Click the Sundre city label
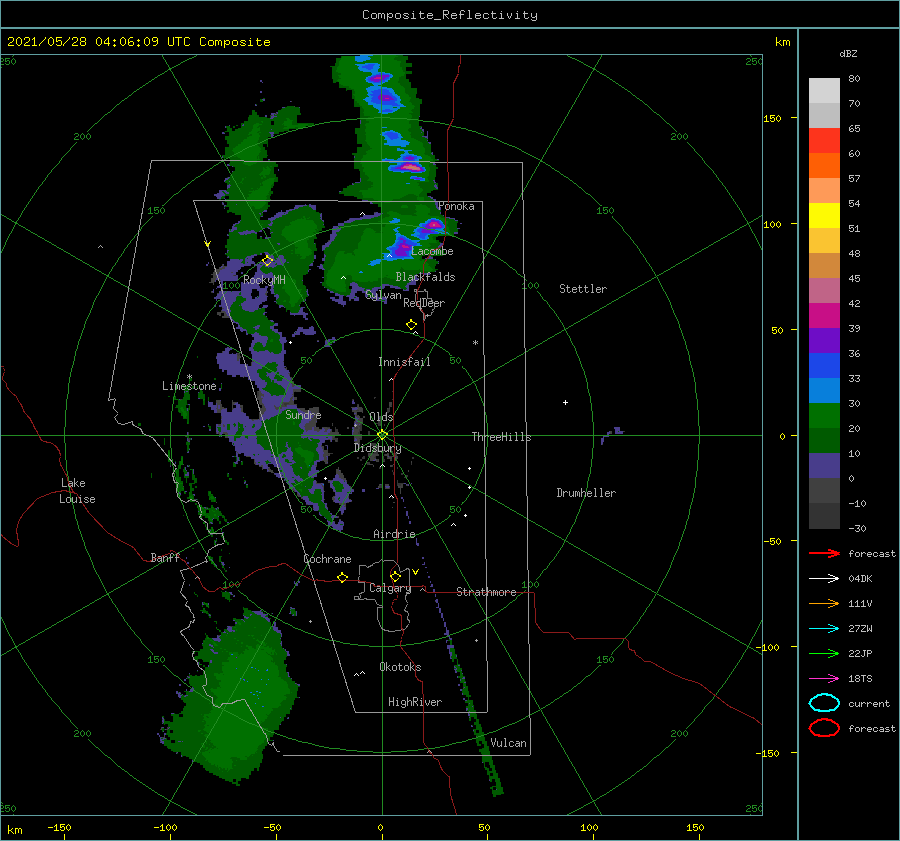900x841 pixels. pyautogui.click(x=303, y=414)
